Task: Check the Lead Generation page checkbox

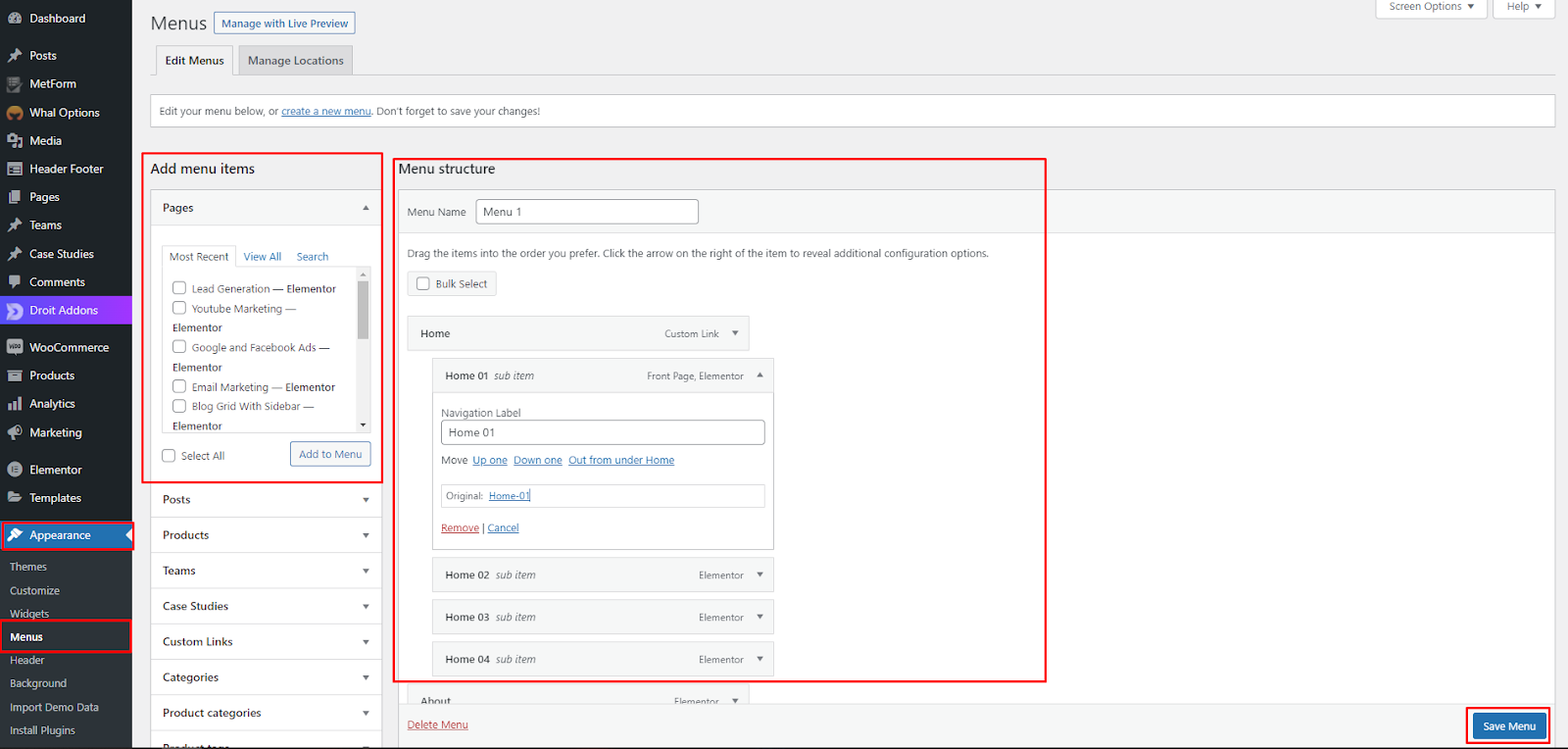Action: pos(179,288)
